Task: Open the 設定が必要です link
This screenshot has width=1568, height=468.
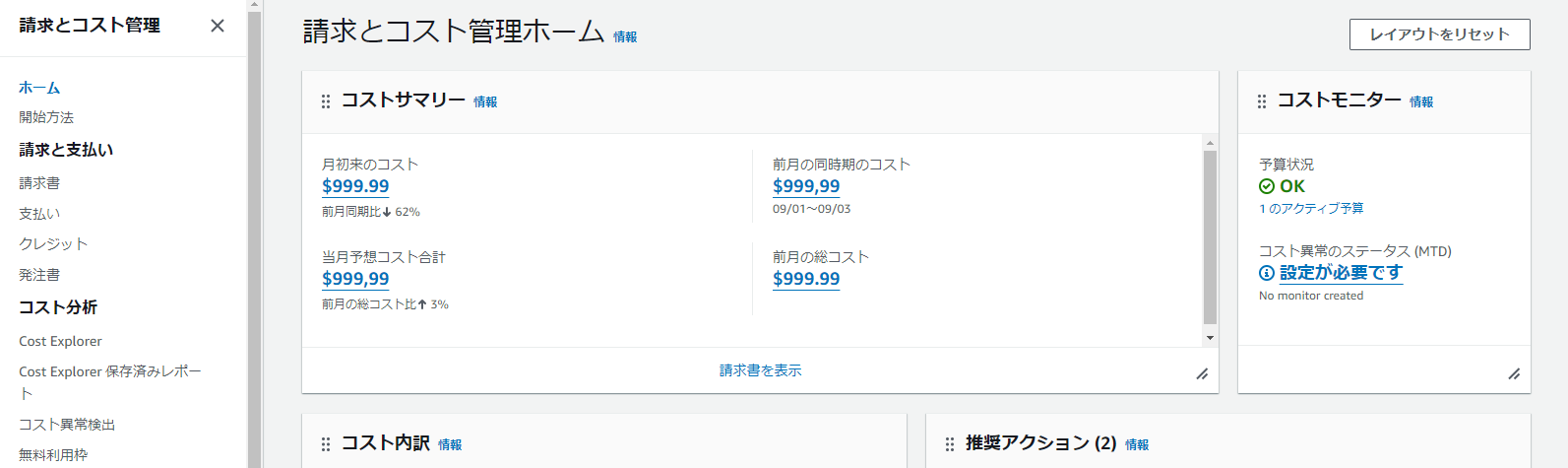Action: pyautogui.click(x=1341, y=273)
